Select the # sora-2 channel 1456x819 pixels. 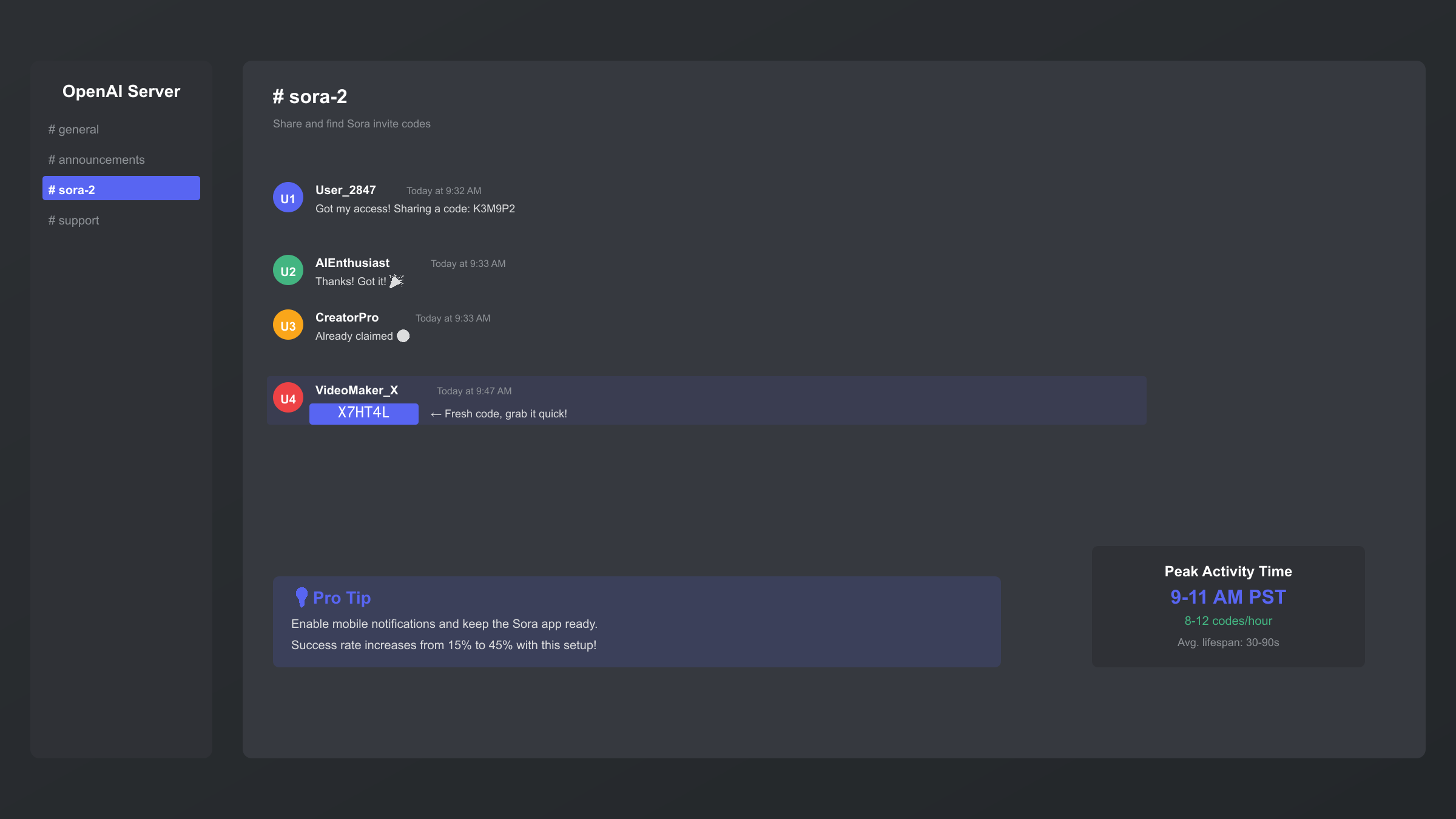click(x=121, y=189)
